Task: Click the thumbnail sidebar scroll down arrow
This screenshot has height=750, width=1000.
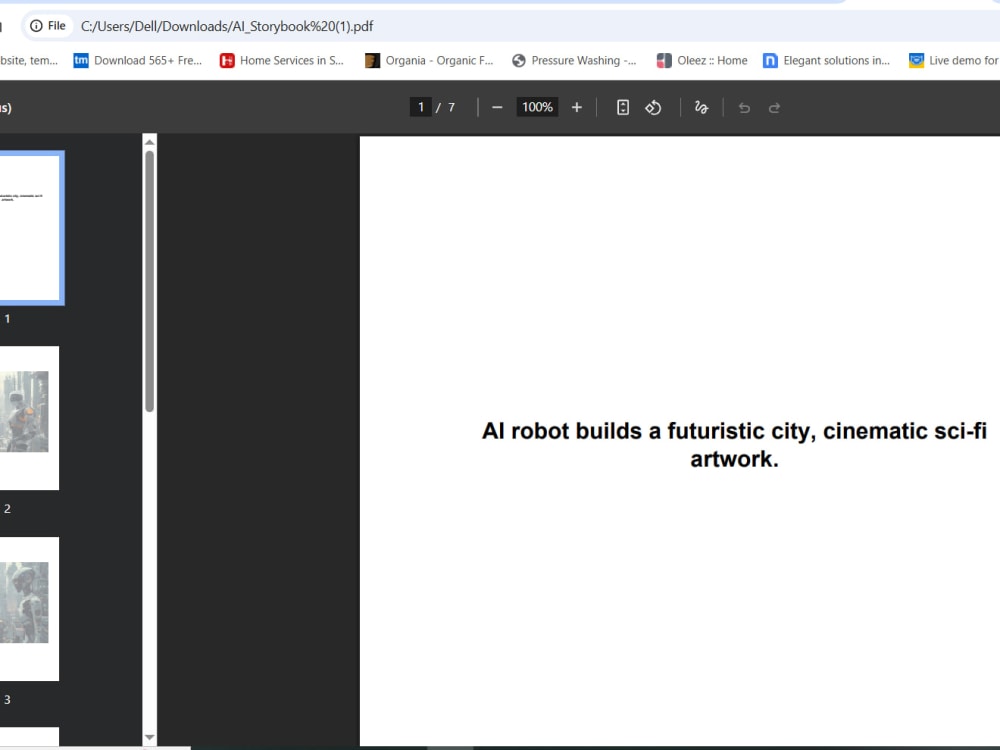Action: point(149,737)
